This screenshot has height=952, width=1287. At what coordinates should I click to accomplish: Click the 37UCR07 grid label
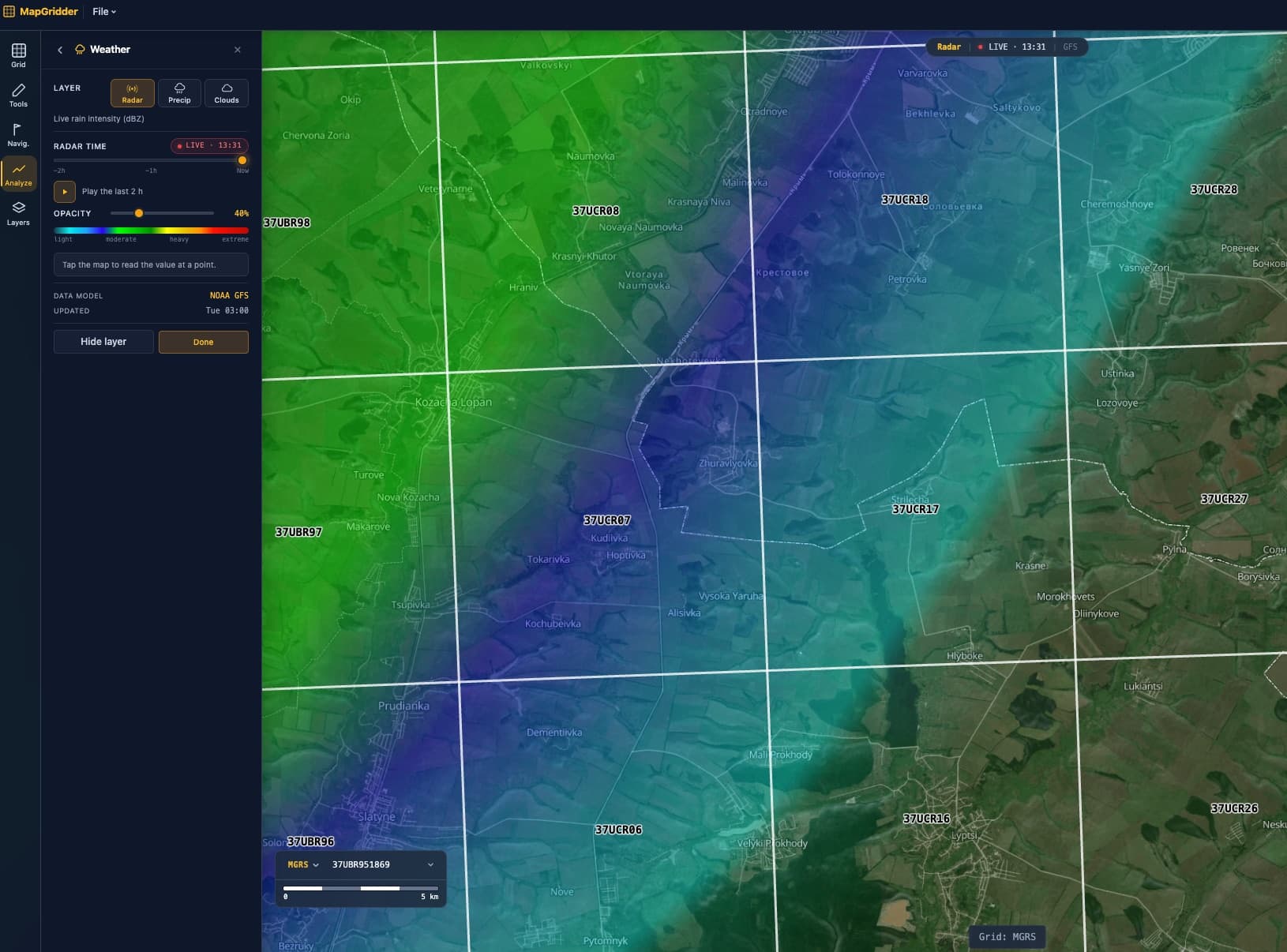(607, 520)
